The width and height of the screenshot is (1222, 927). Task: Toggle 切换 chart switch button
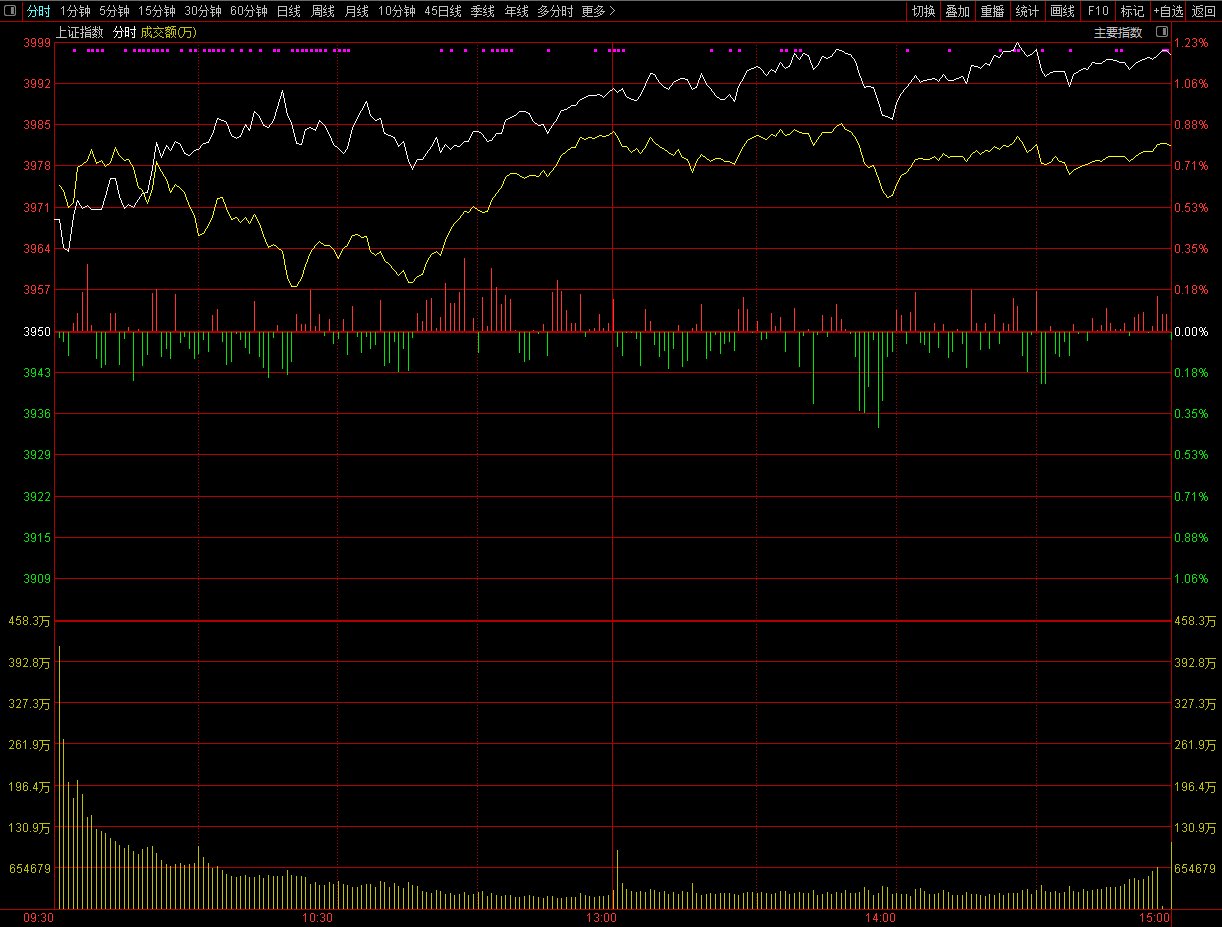coord(923,11)
